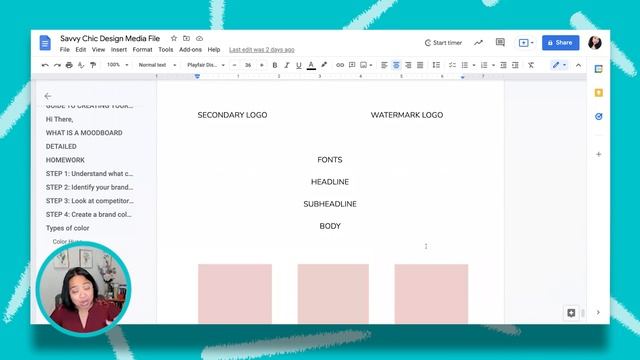Toggle underline formatting
This screenshot has height=360, width=640.
click(299, 65)
